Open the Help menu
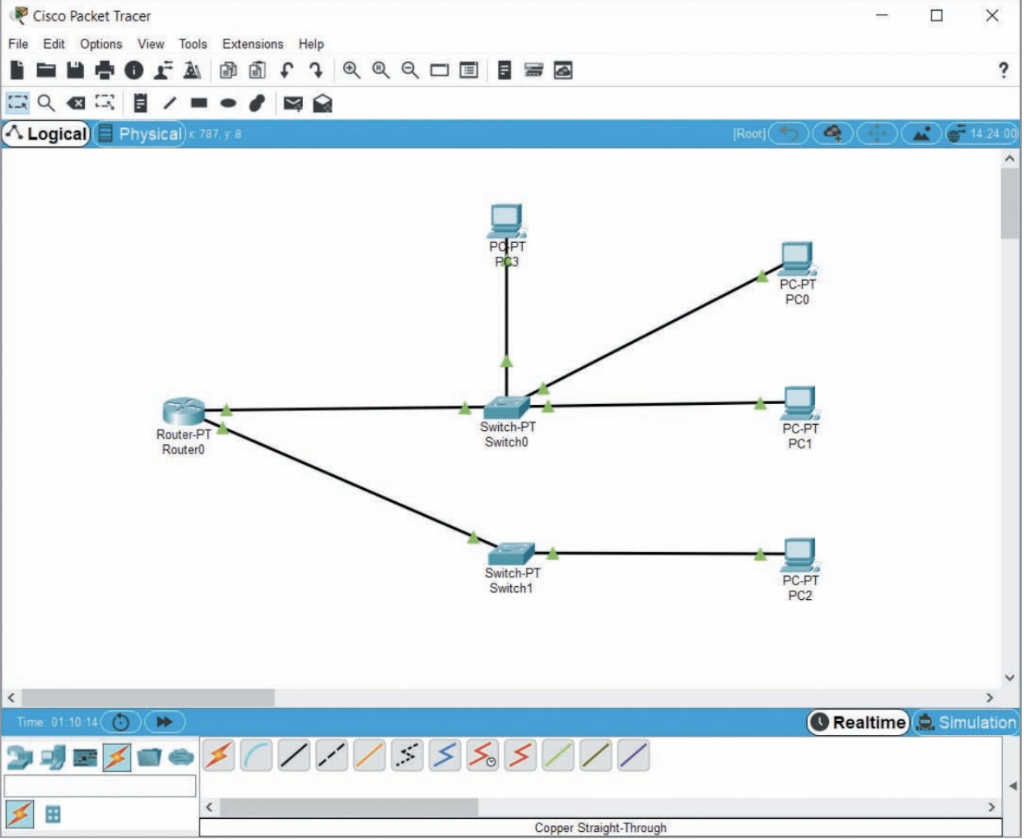 point(311,44)
